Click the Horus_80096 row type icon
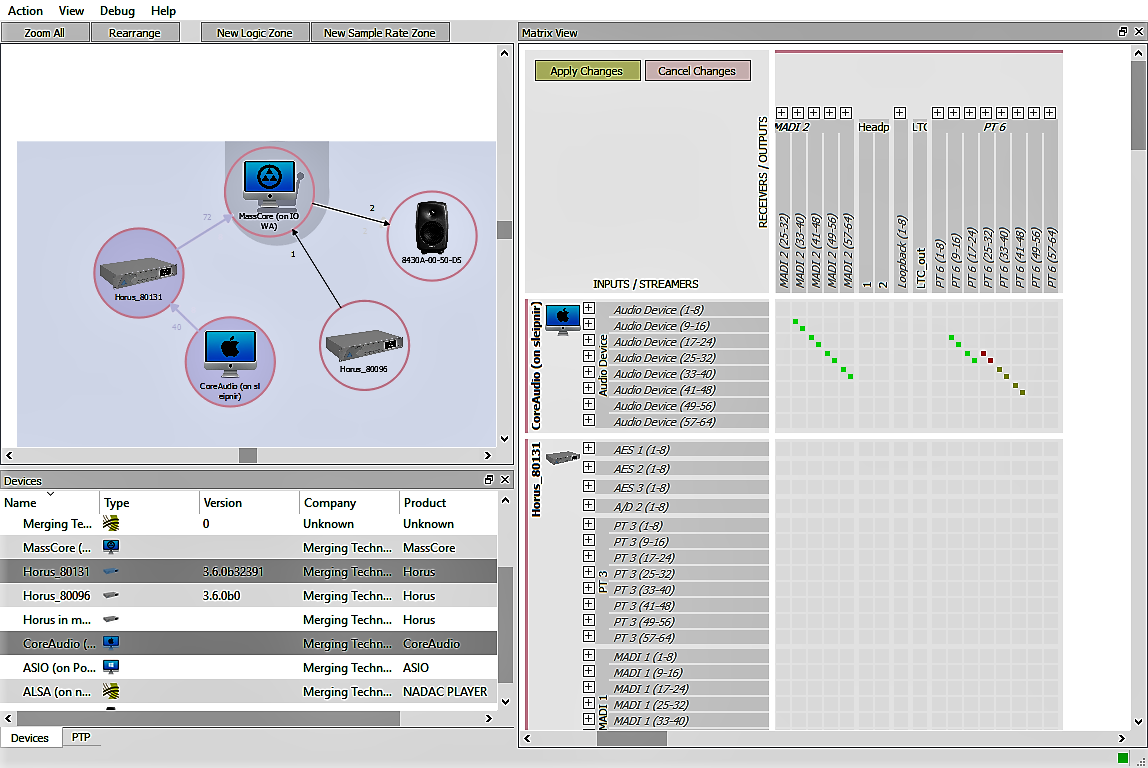The image size is (1148, 768). [x=111, y=595]
